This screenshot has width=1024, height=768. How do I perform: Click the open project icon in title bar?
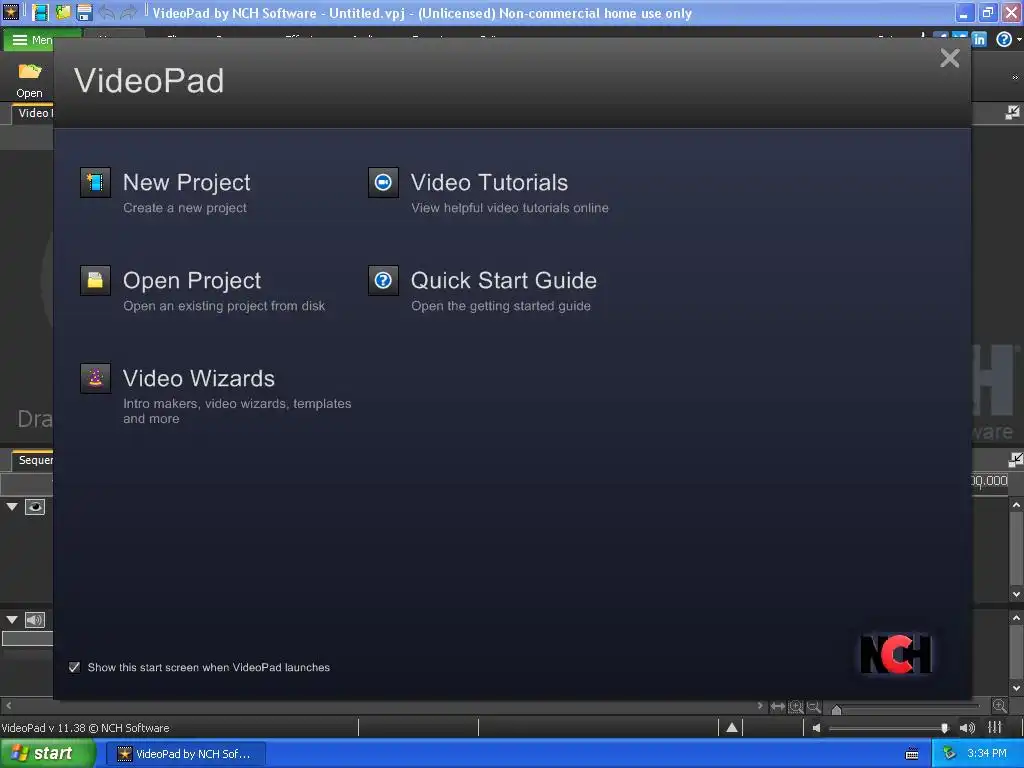pyautogui.click(x=63, y=12)
